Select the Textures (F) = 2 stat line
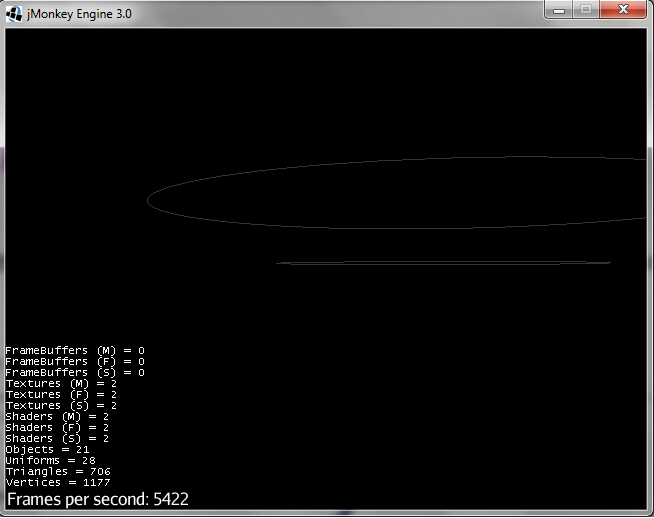Image resolution: width=654 pixels, height=518 pixels. coord(61,395)
